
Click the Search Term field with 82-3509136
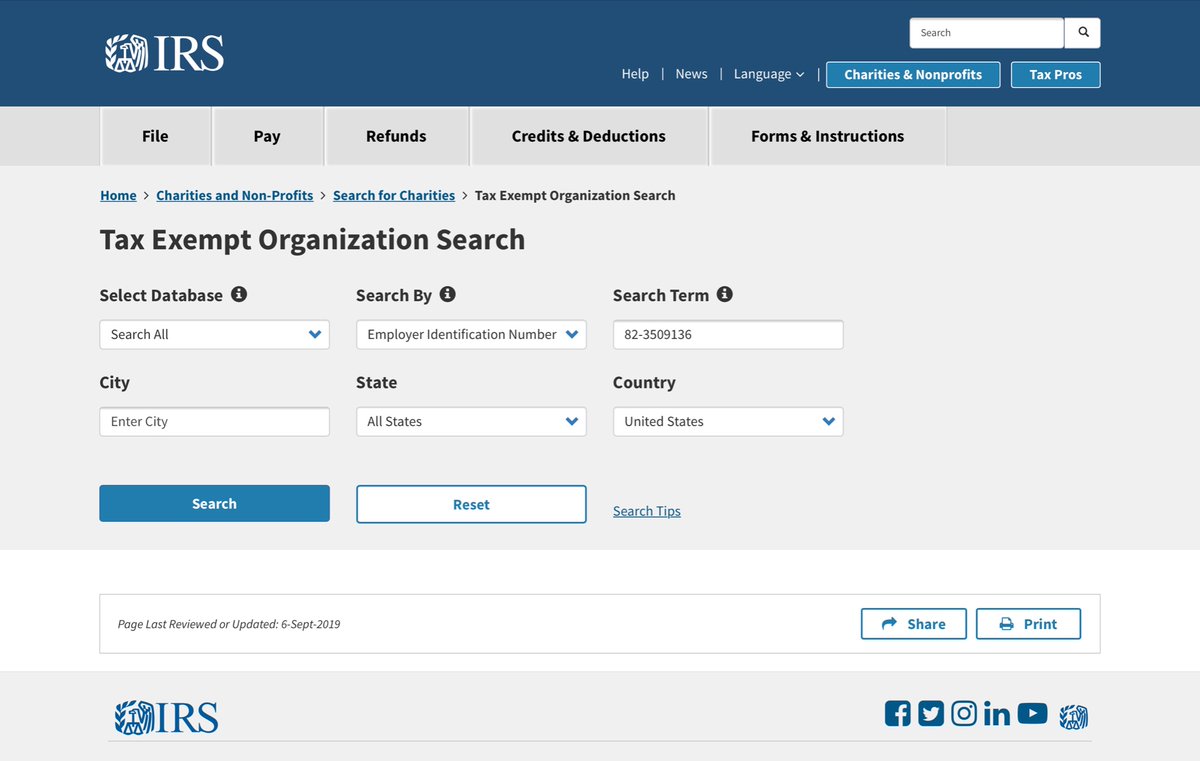point(728,334)
